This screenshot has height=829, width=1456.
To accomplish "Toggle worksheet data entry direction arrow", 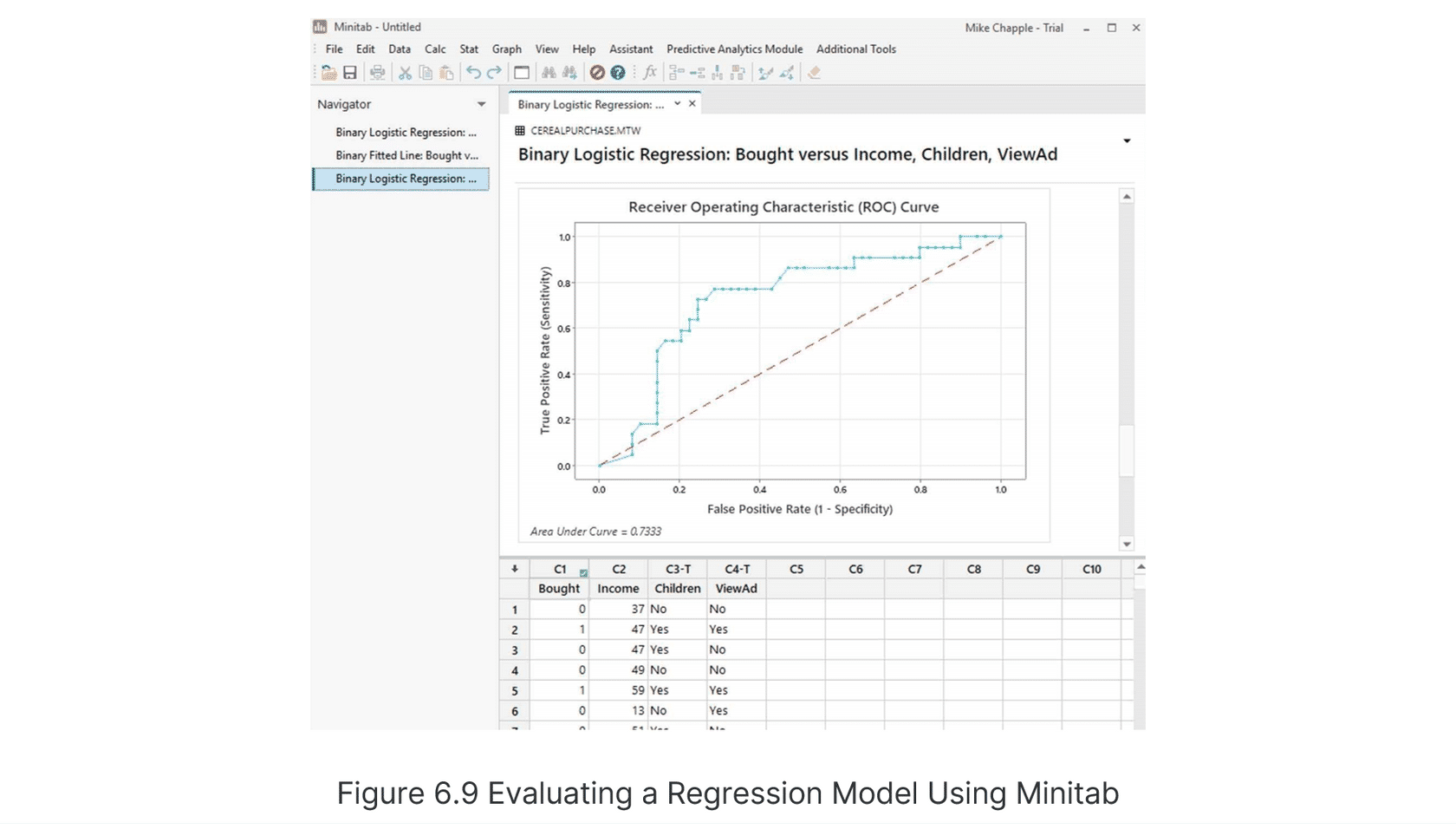I will point(515,569).
